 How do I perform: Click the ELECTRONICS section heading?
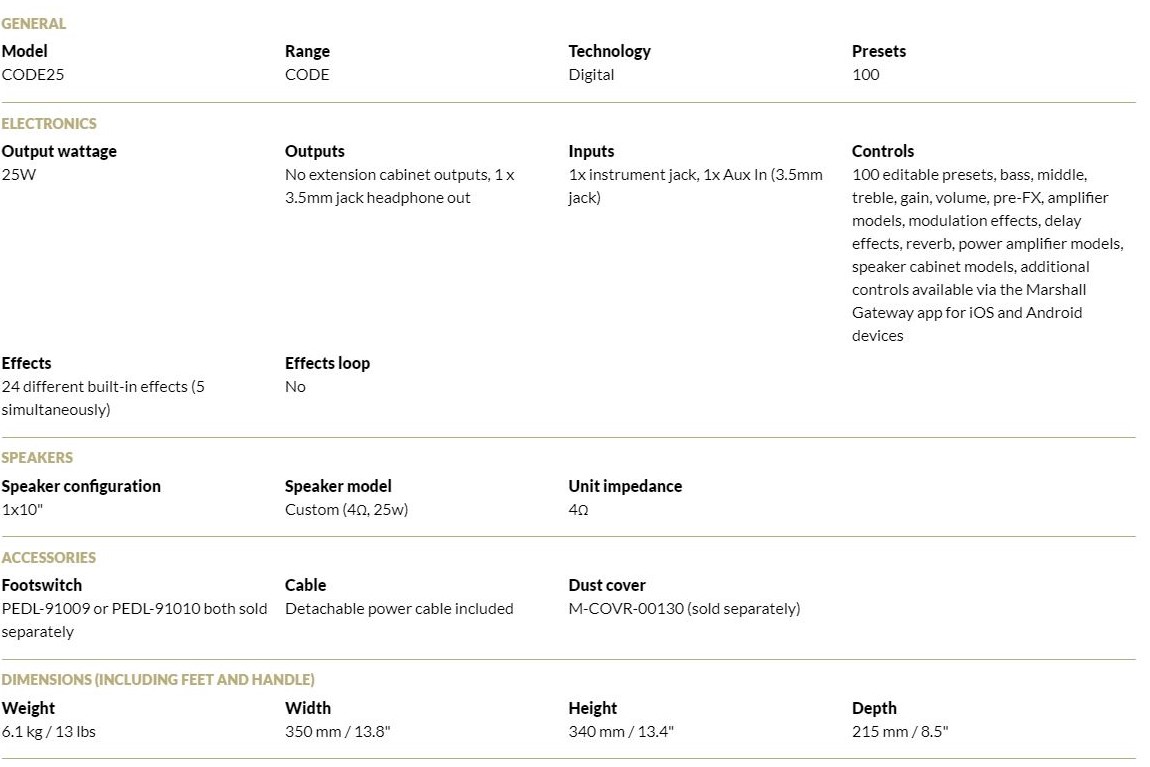click(49, 123)
